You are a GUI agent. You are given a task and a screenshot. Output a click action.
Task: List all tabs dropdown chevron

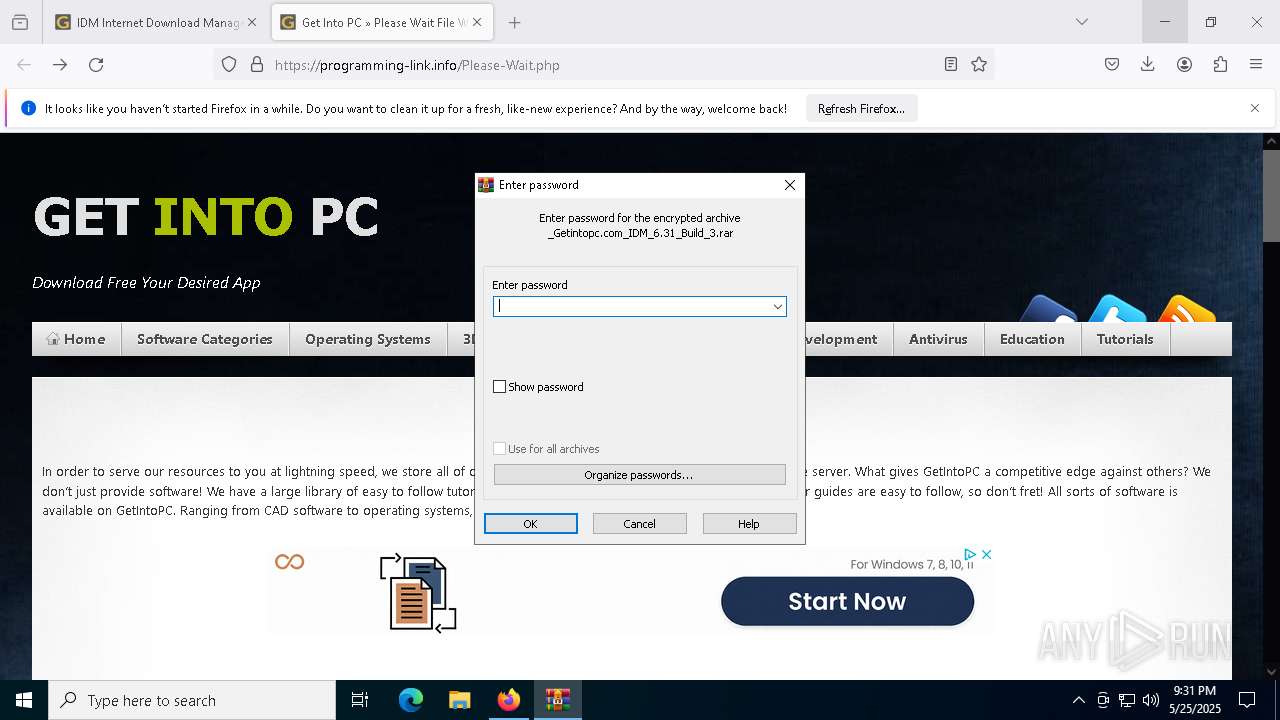pyautogui.click(x=1081, y=22)
